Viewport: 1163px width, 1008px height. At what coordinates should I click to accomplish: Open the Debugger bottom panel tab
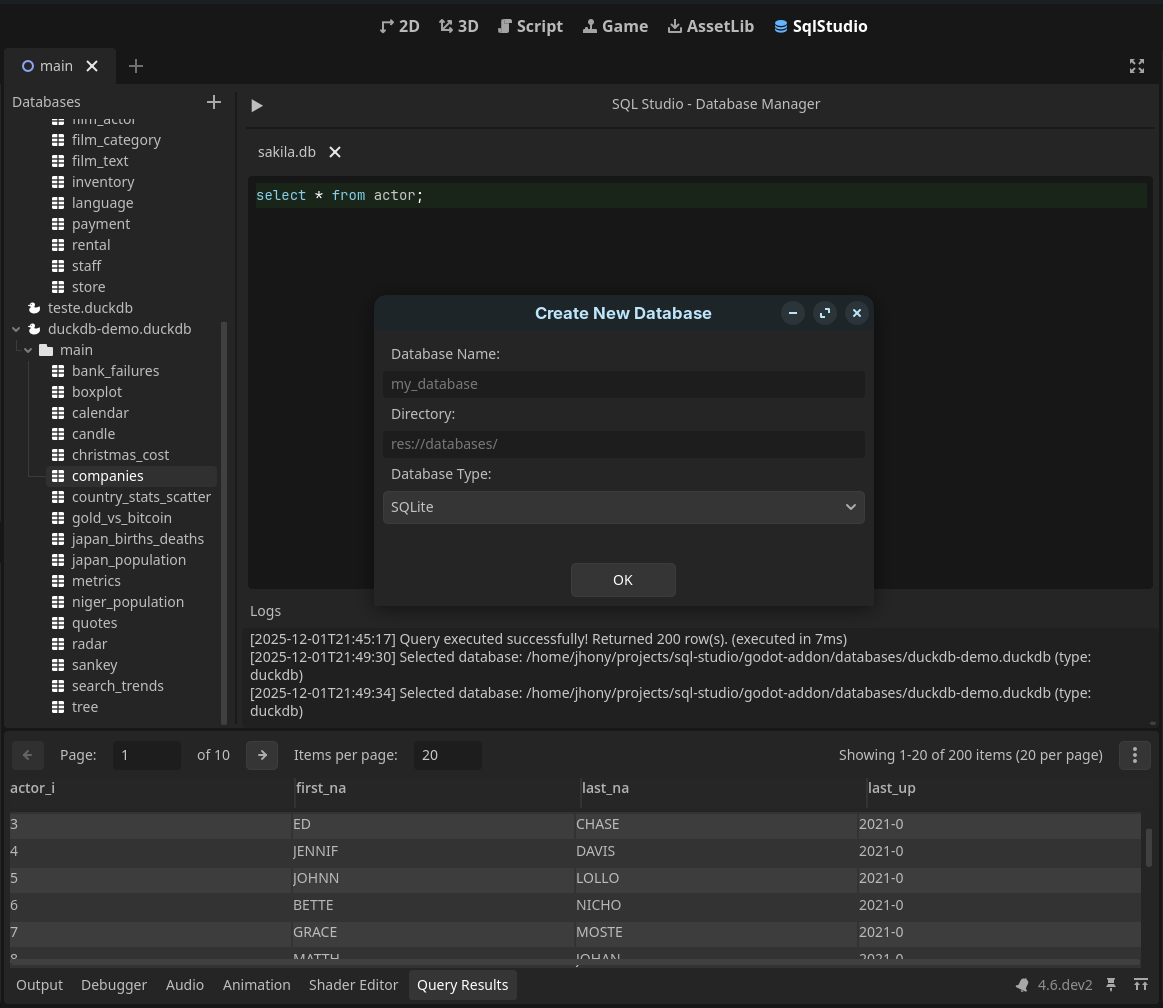coord(114,985)
